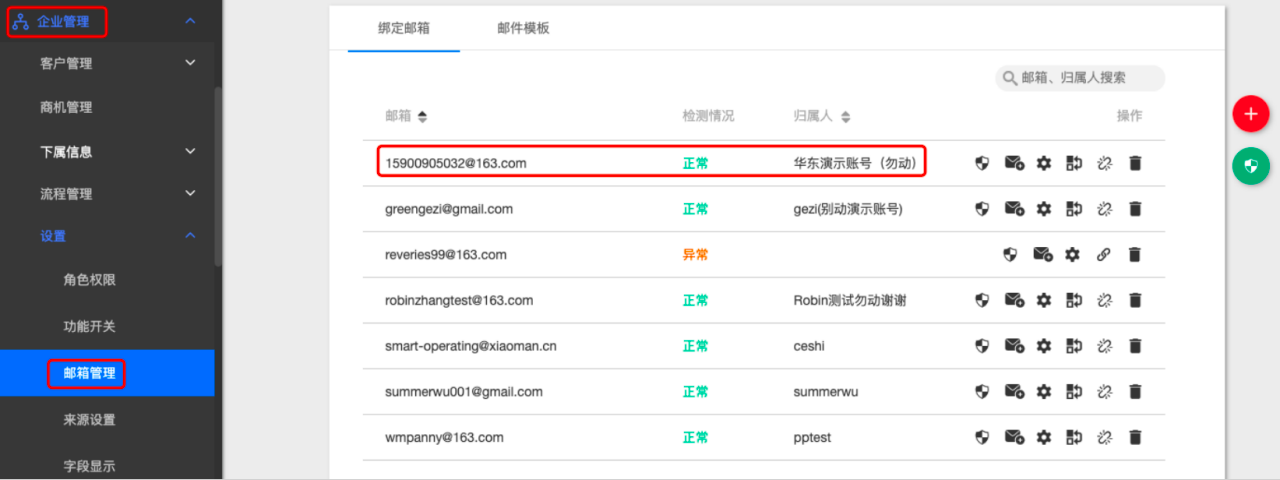Run shield detection on wmpanny@163.com
This screenshot has width=1280, height=480.
coord(982,437)
